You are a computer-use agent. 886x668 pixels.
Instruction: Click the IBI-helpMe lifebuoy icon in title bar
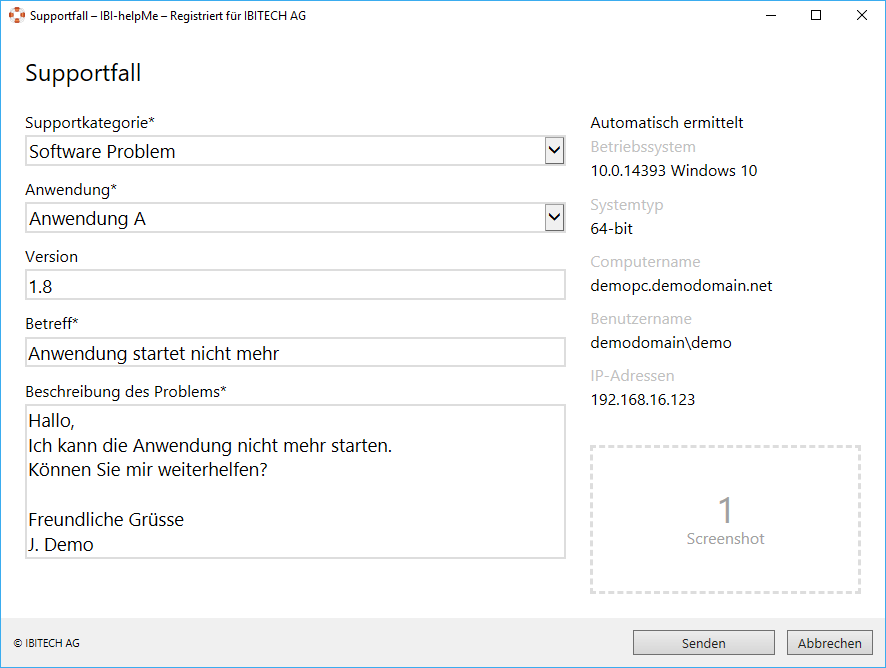pyautogui.click(x=17, y=15)
